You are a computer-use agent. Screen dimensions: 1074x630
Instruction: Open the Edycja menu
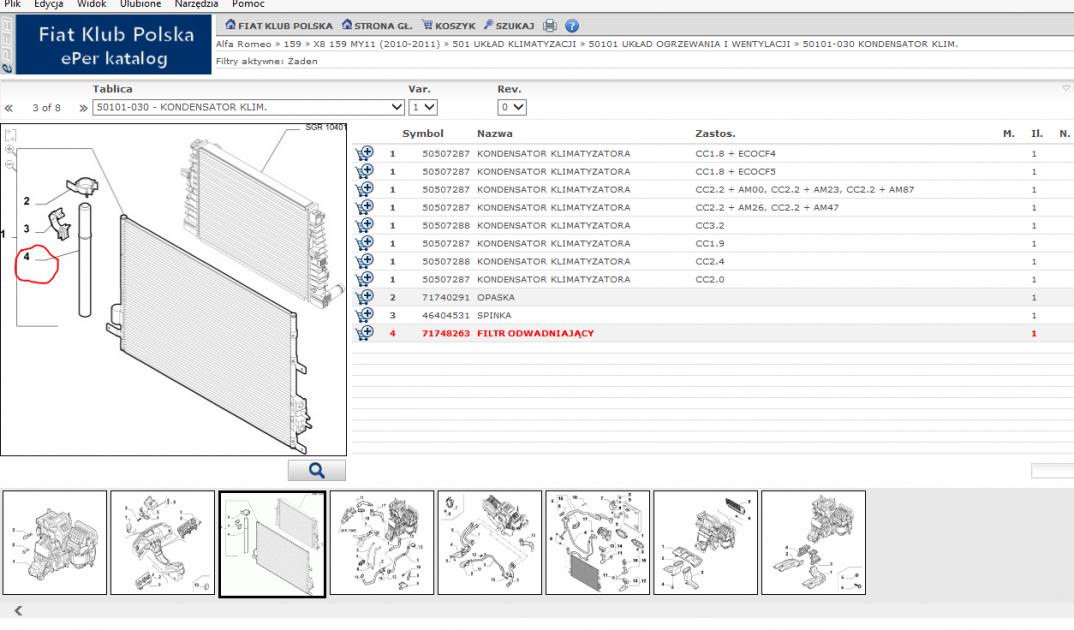(x=49, y=4)
